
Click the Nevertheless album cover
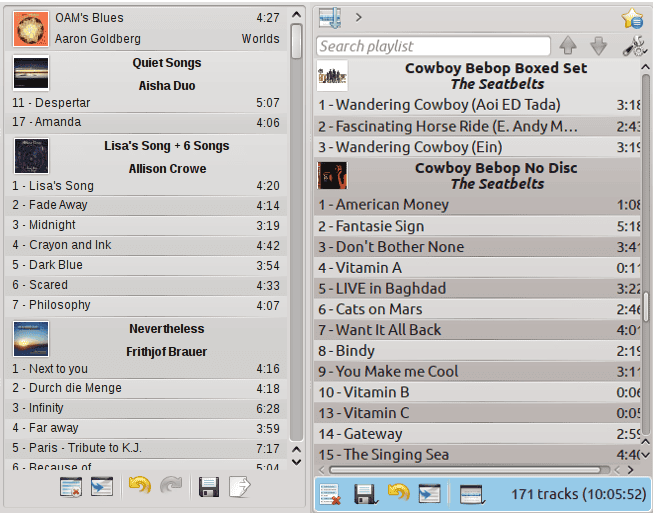click(x=31, y=339)
